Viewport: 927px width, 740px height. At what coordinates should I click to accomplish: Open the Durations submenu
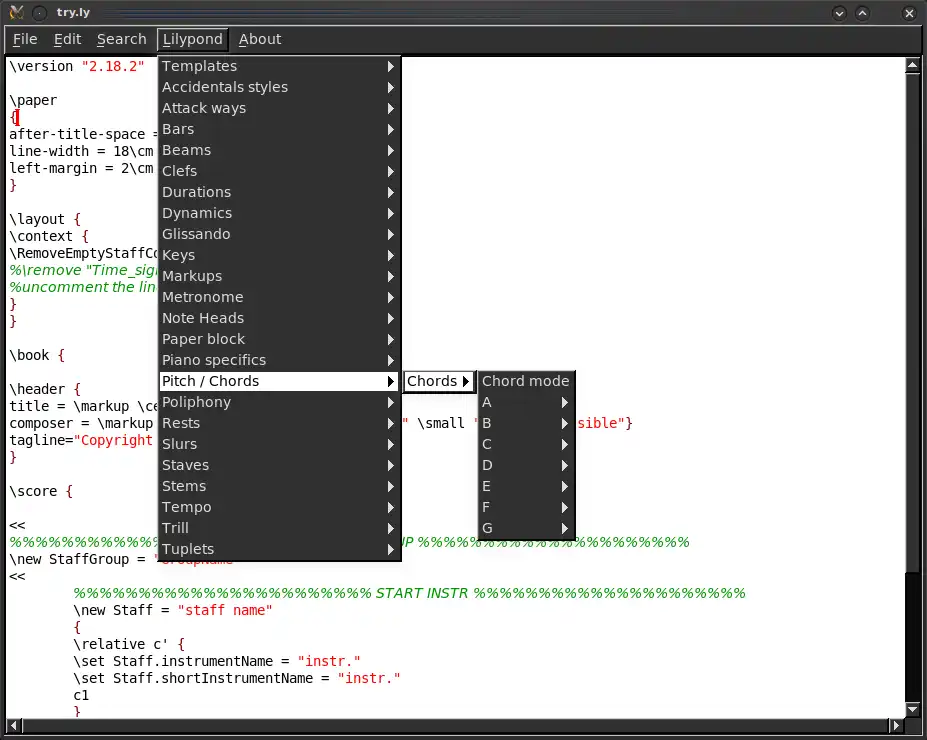point(279,192)
